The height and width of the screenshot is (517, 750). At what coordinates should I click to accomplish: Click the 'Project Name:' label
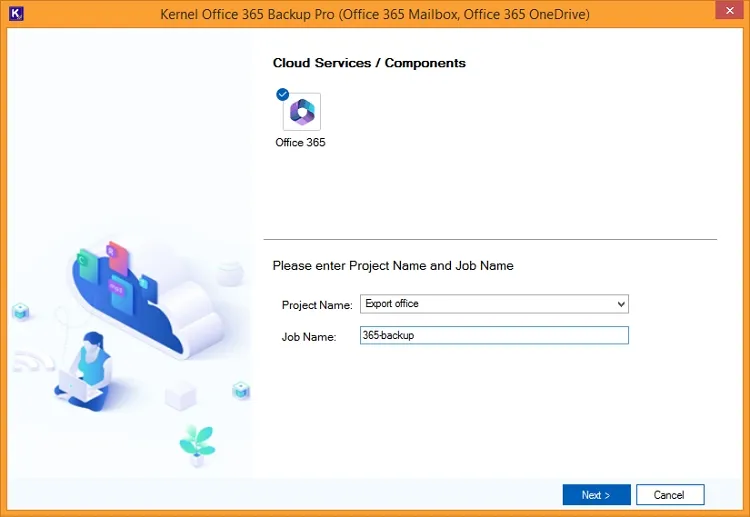click(x=317, y=305)
